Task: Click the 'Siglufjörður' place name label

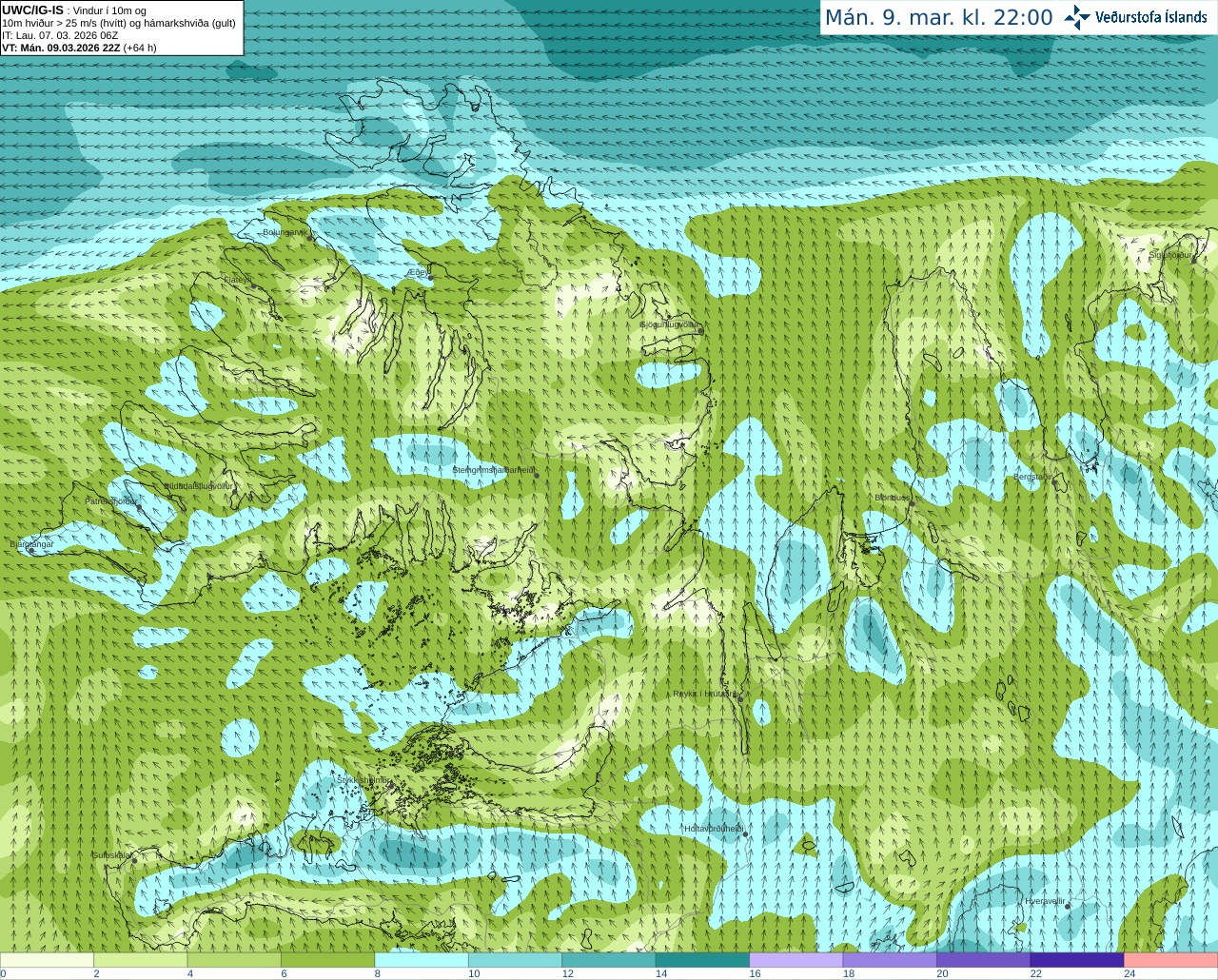Action: coord(1170,255)
